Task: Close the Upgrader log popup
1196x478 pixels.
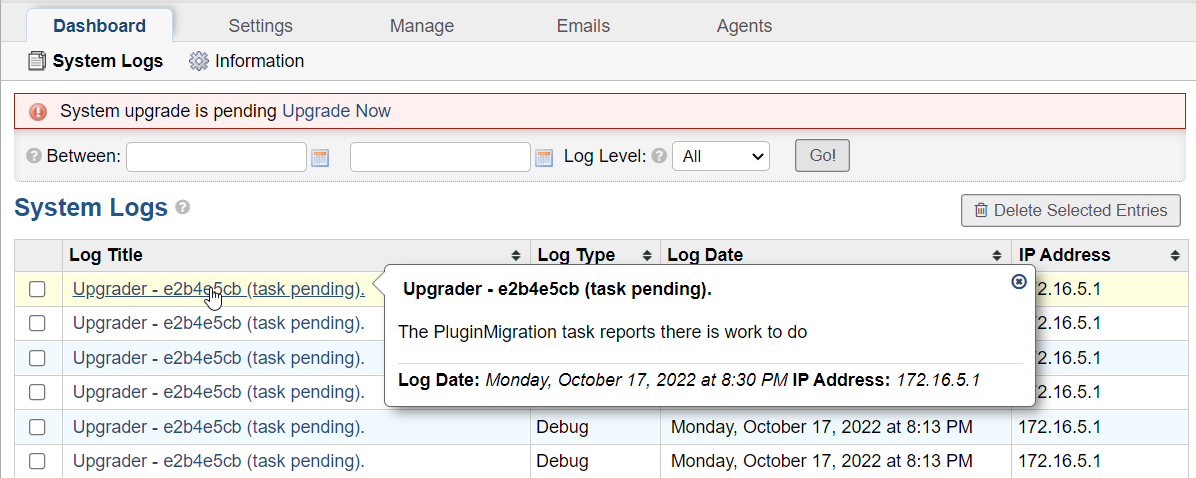Action: point(1019,282)
